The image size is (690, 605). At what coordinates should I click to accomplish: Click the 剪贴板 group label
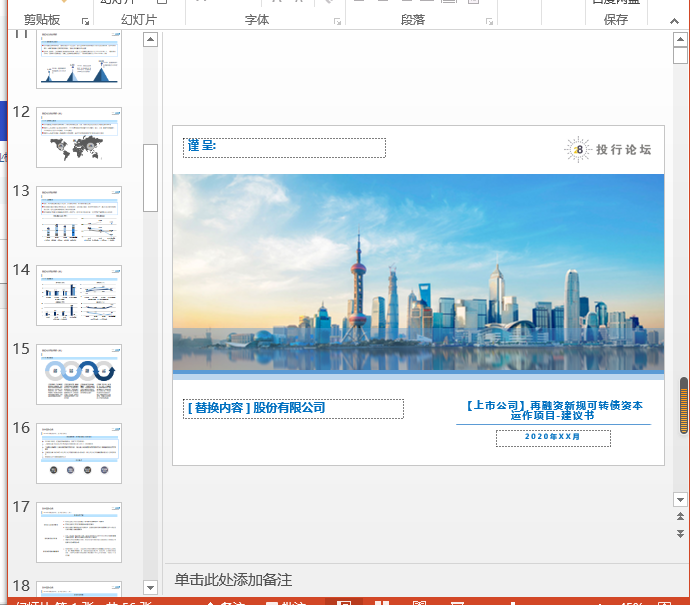pyautogui.click(x=42, y=20)
